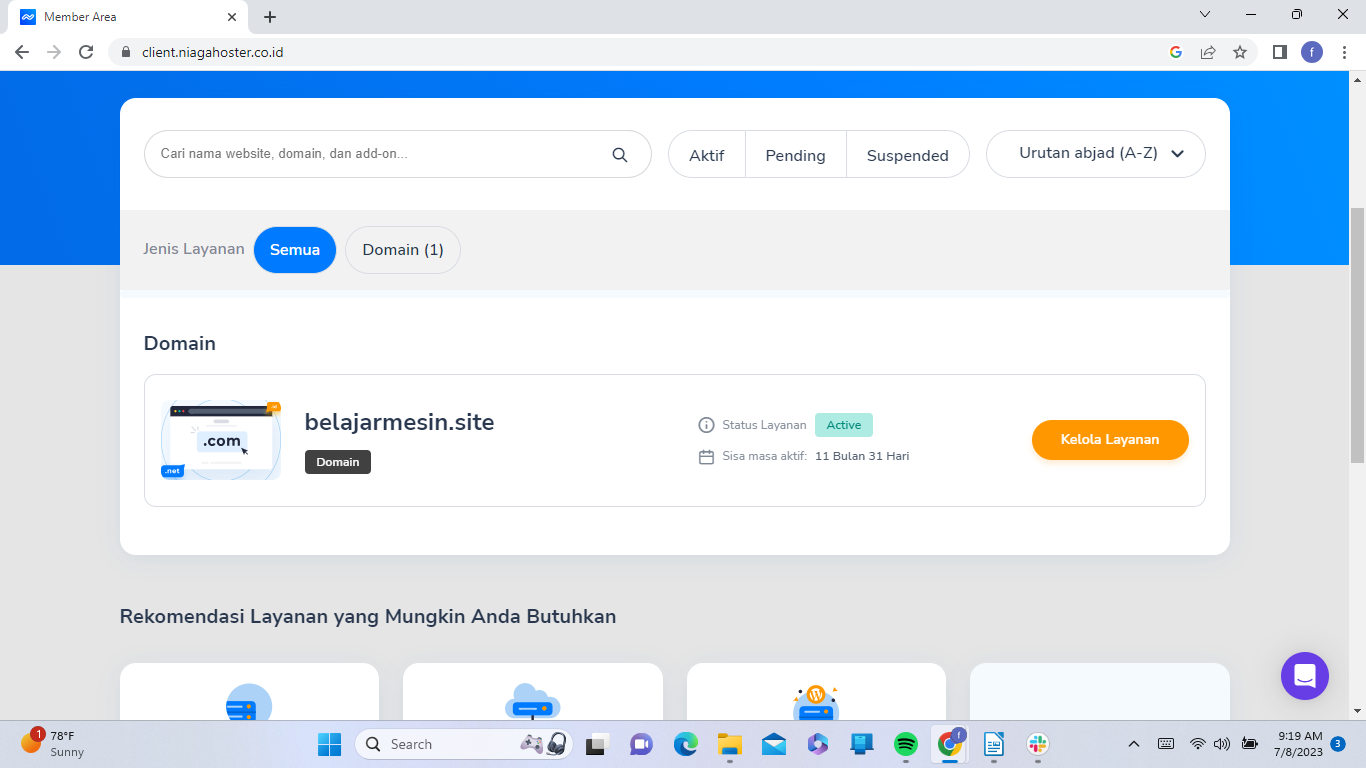1366x768 pixels.
Task: Click the search magnifier icon
Action: (x=619, y=154)
